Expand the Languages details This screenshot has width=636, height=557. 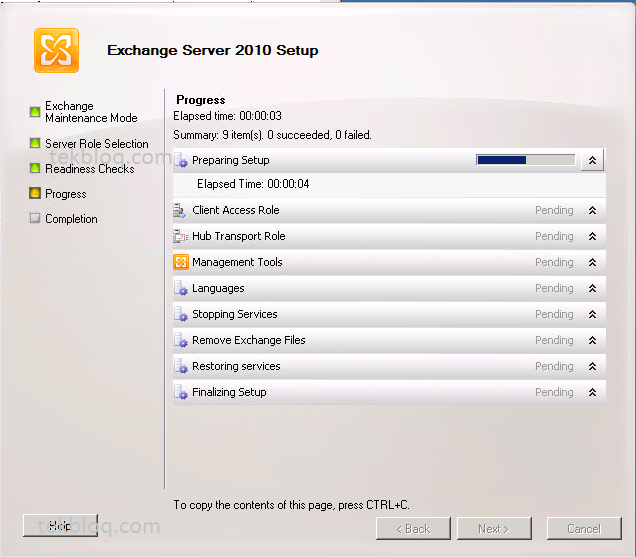point(593,288)
